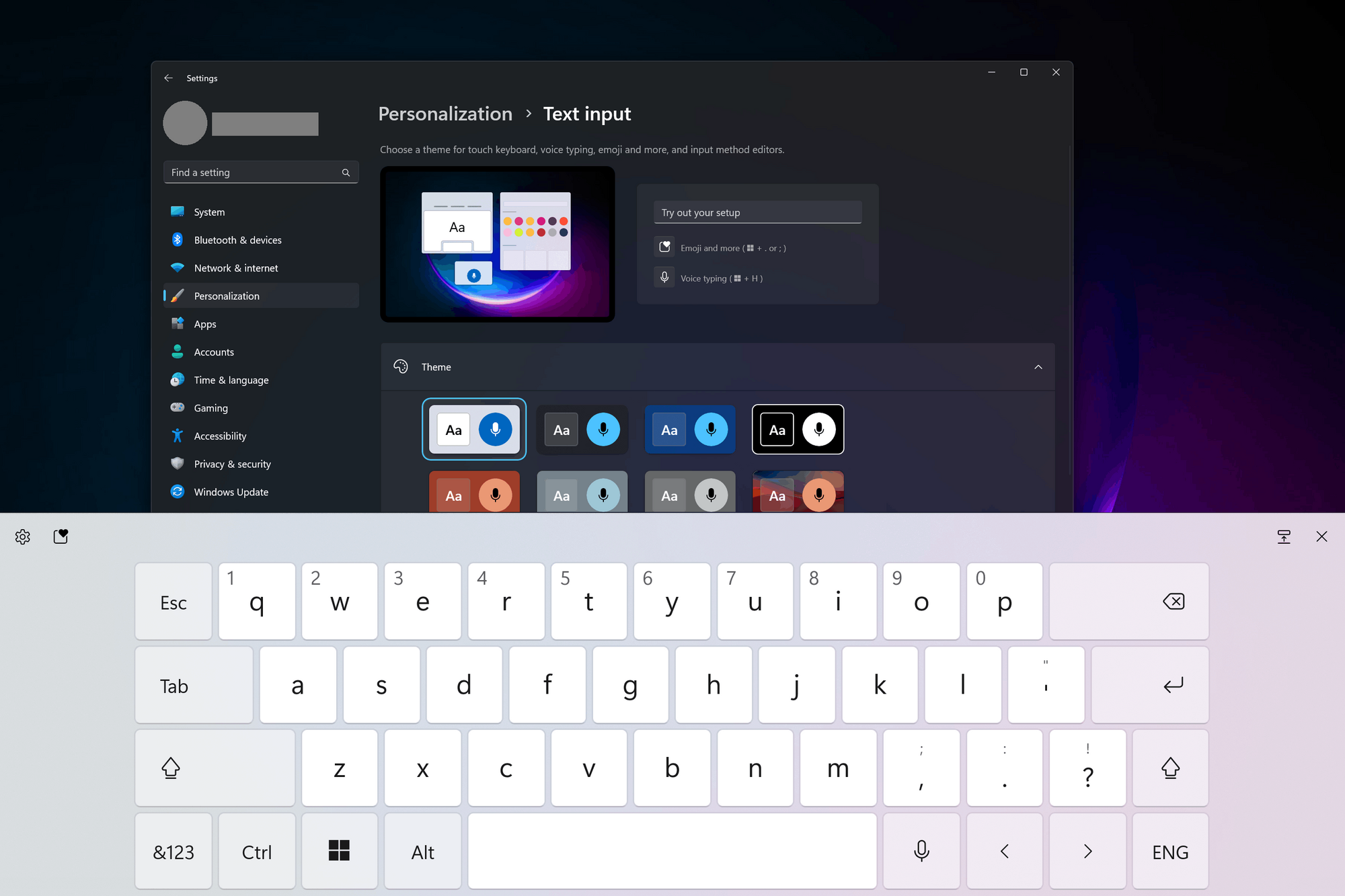The image size is (1345, 896).
Task: Tap the question mark key
Action: tap(1087, 768)
